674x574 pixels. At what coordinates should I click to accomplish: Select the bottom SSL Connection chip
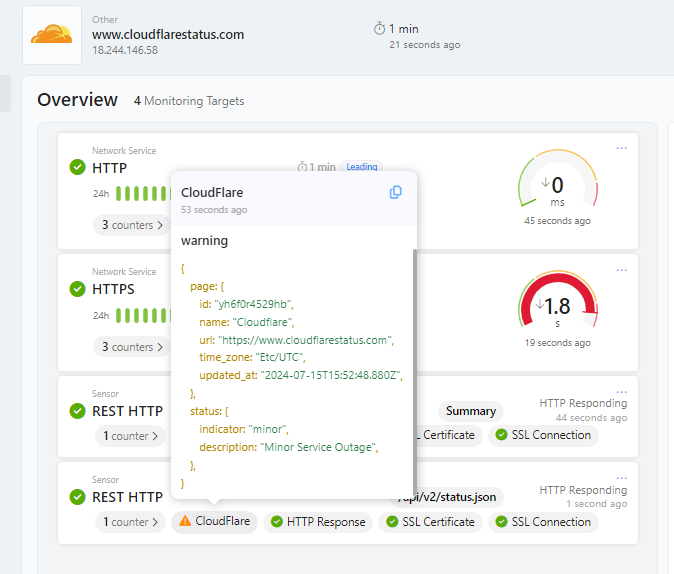coord(543,522)
